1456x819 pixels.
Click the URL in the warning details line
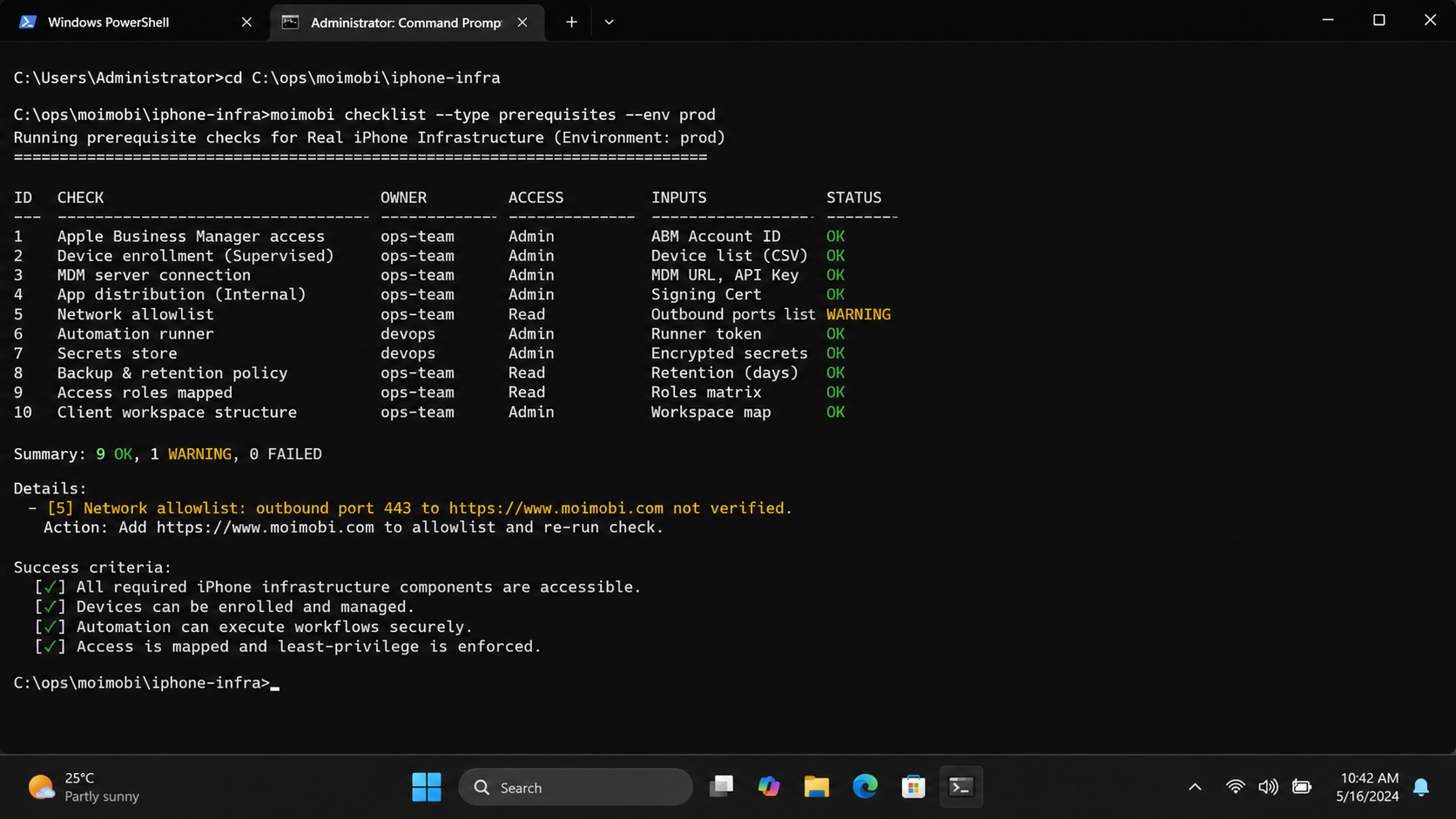point(556,508)
